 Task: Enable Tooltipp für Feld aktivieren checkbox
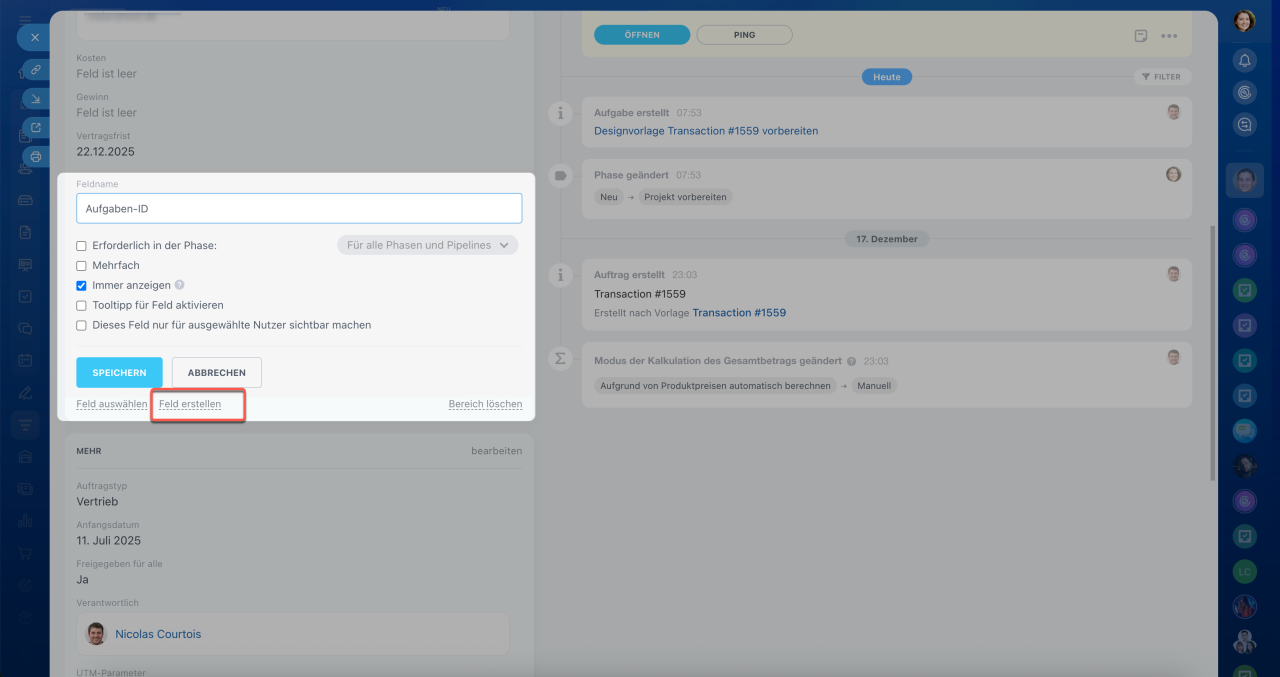[x=81, y=305]
